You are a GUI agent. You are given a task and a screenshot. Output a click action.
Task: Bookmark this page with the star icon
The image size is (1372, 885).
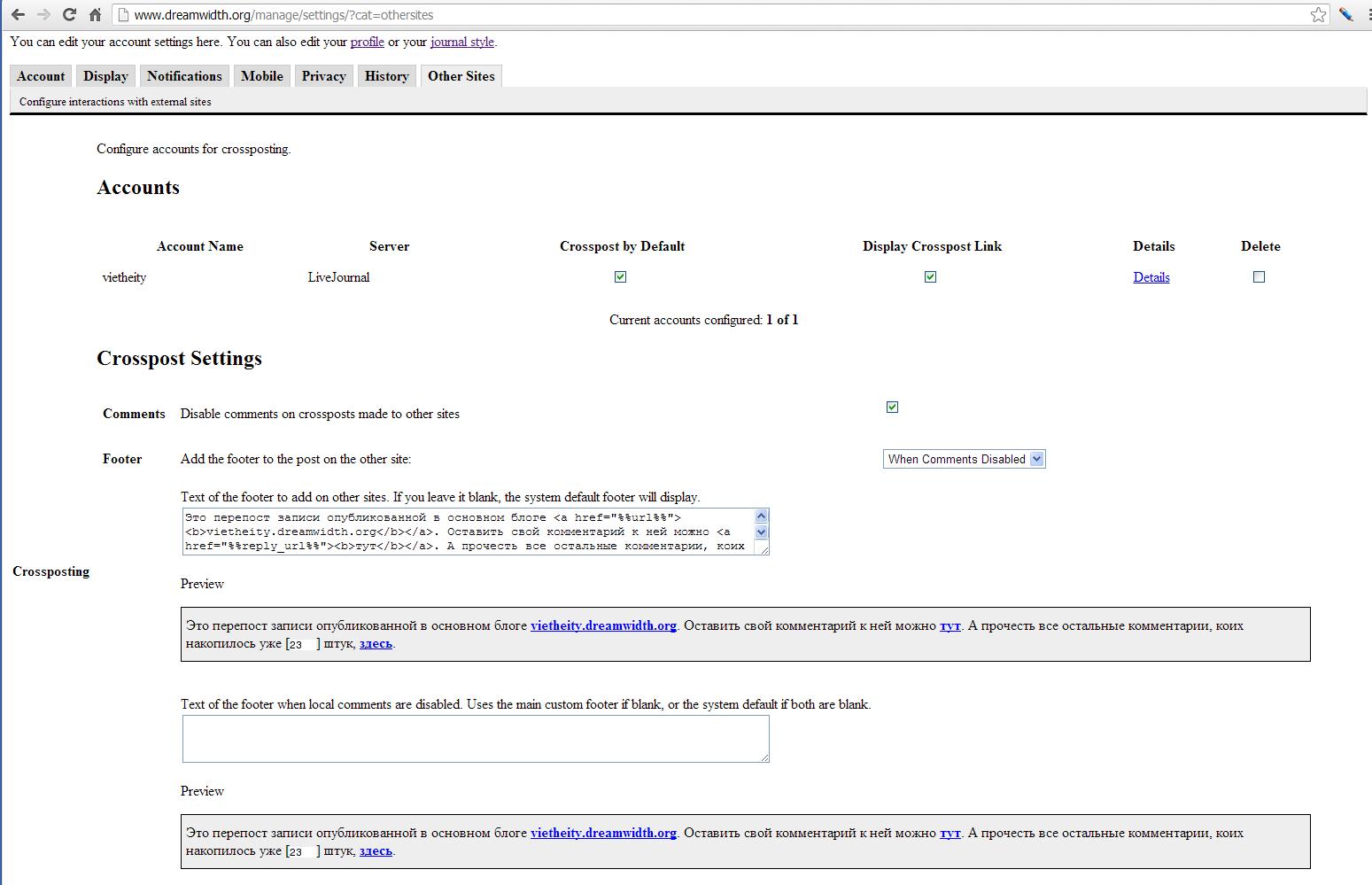pos(1319,15)
